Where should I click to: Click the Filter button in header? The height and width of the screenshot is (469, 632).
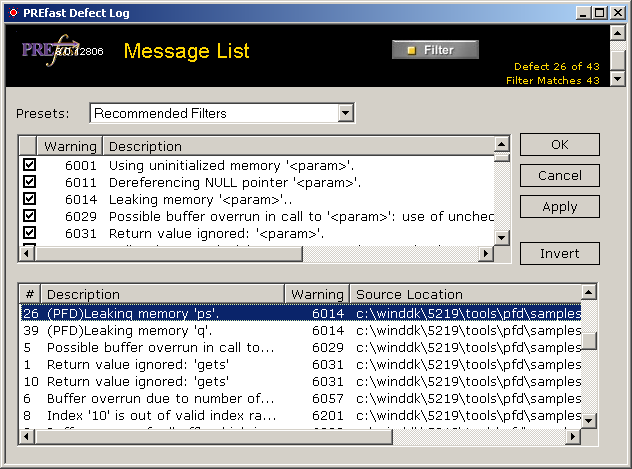(x=435, y=50)
